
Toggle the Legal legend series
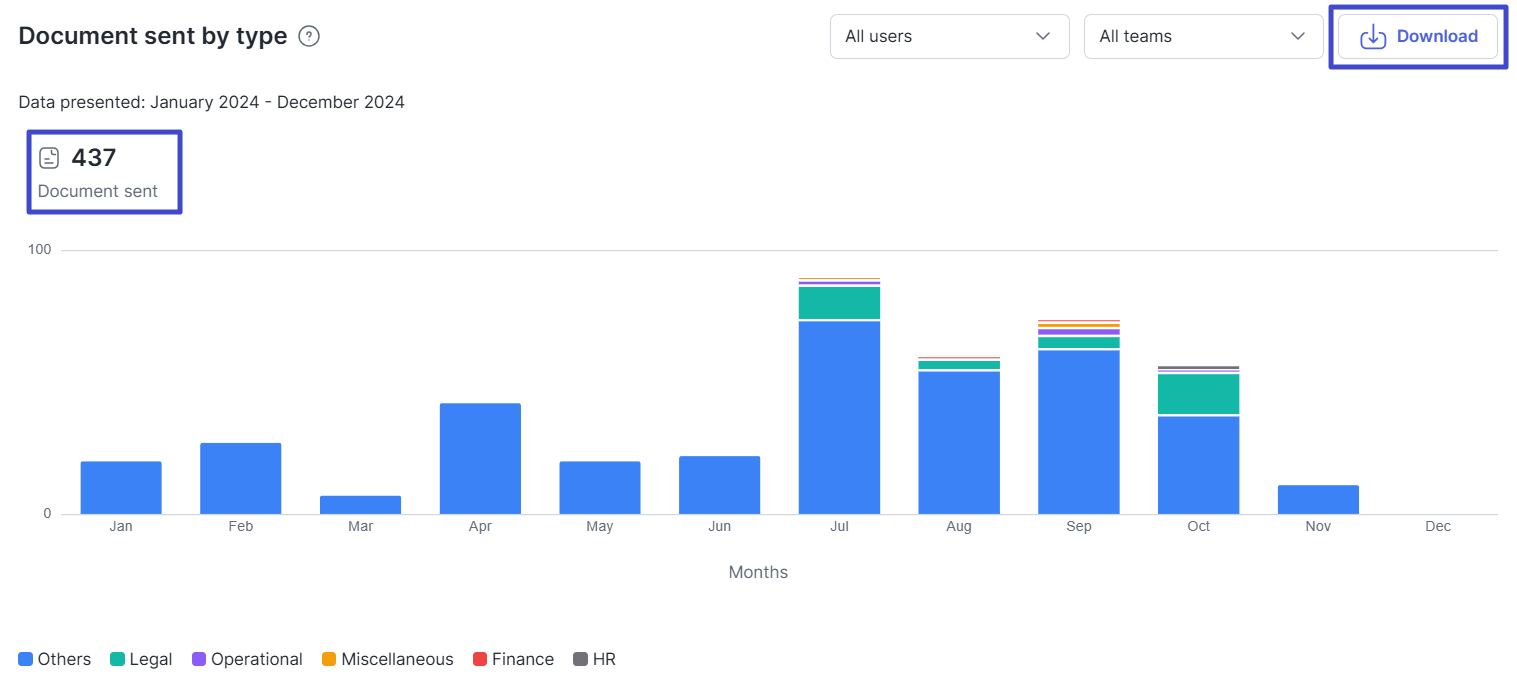[141, 659]
